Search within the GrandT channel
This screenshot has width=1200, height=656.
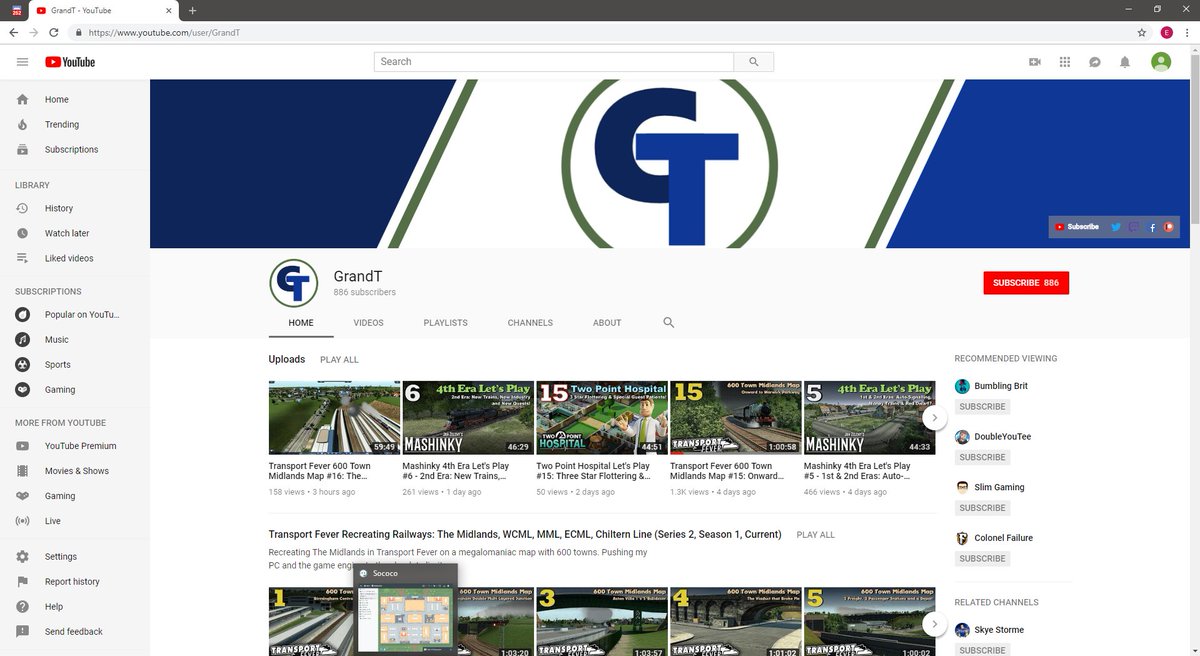[669, 323]
